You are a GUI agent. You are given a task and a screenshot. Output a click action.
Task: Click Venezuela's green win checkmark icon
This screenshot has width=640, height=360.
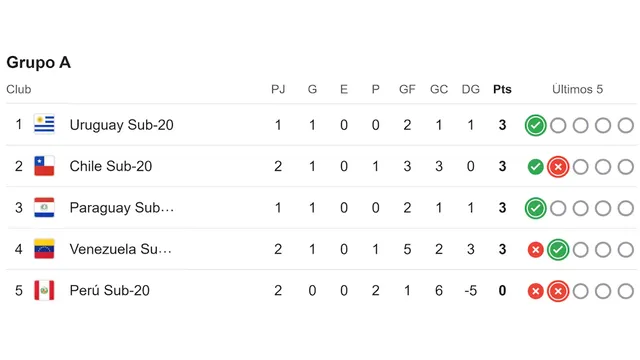point(558,249)
